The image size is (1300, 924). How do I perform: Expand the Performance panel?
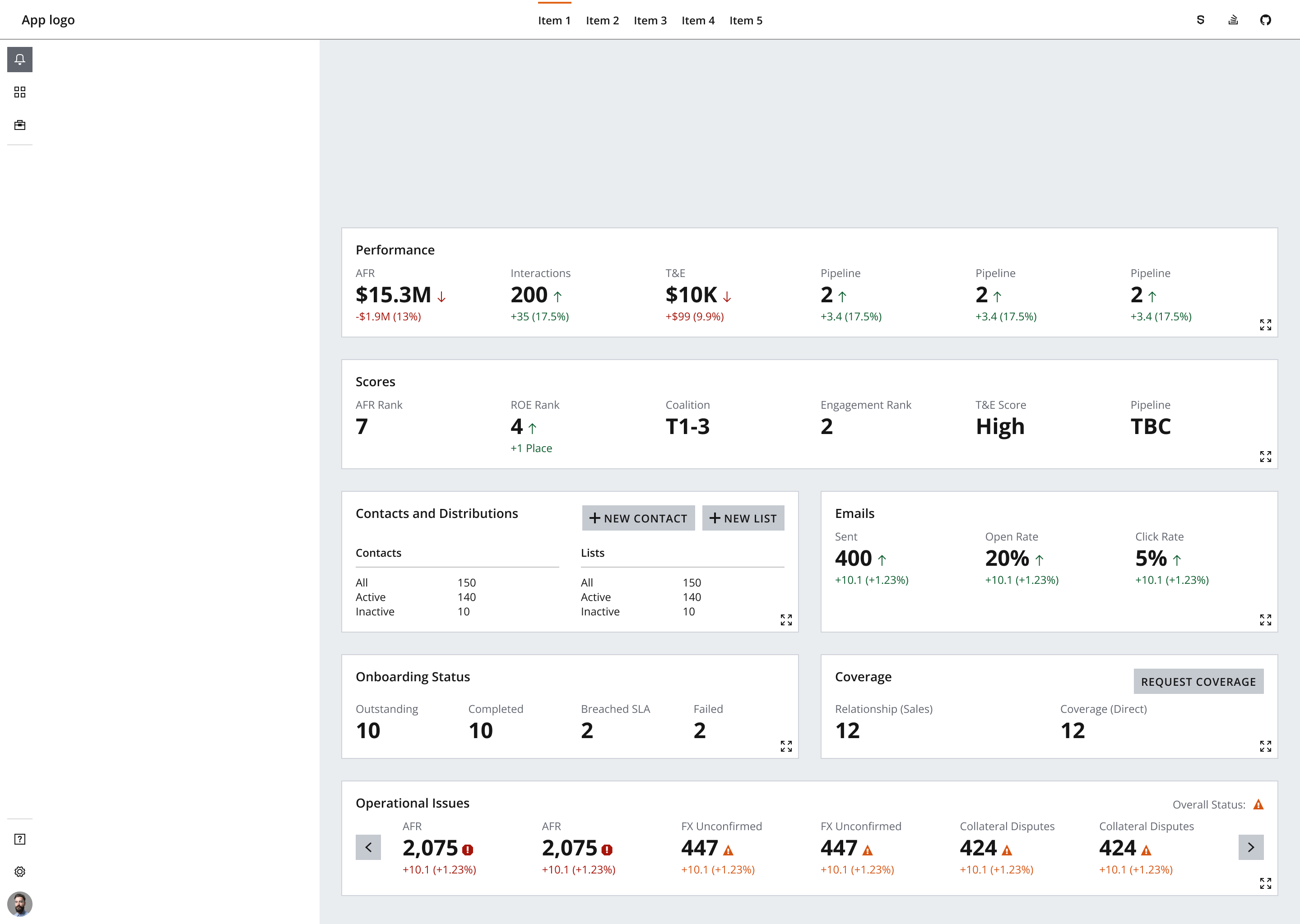[1265, 325]
